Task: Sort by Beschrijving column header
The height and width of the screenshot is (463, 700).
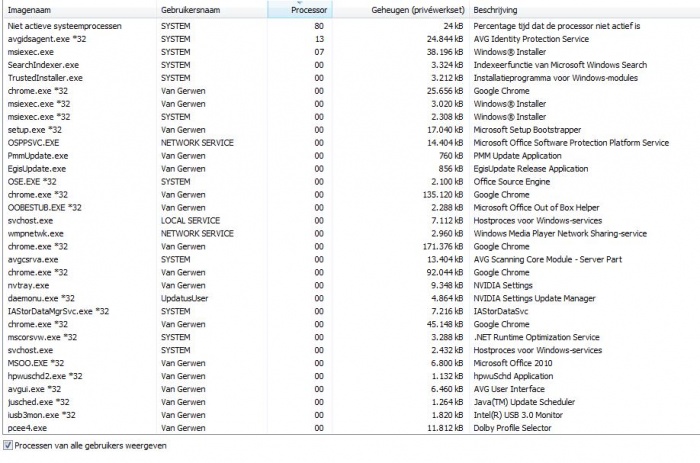Action: [x=584, y=10]
